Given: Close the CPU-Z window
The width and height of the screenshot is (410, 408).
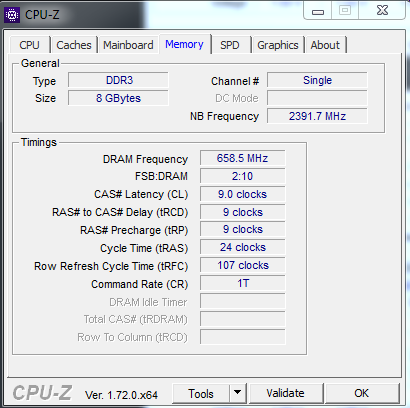Looking at the screenshot, I should (x=382, y=11).
